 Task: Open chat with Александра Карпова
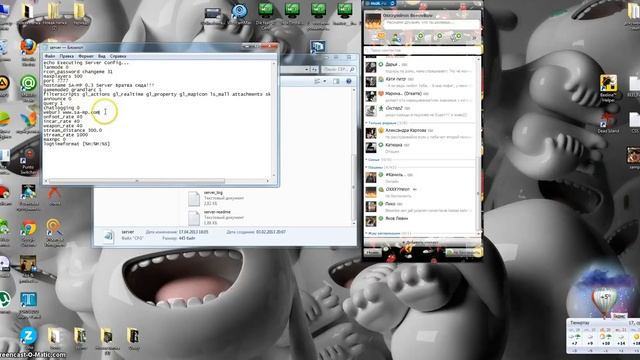[420, 133]
